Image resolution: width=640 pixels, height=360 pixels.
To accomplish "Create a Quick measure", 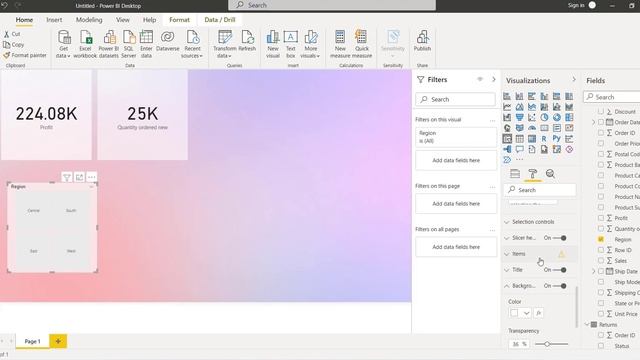I will [362, 44].
